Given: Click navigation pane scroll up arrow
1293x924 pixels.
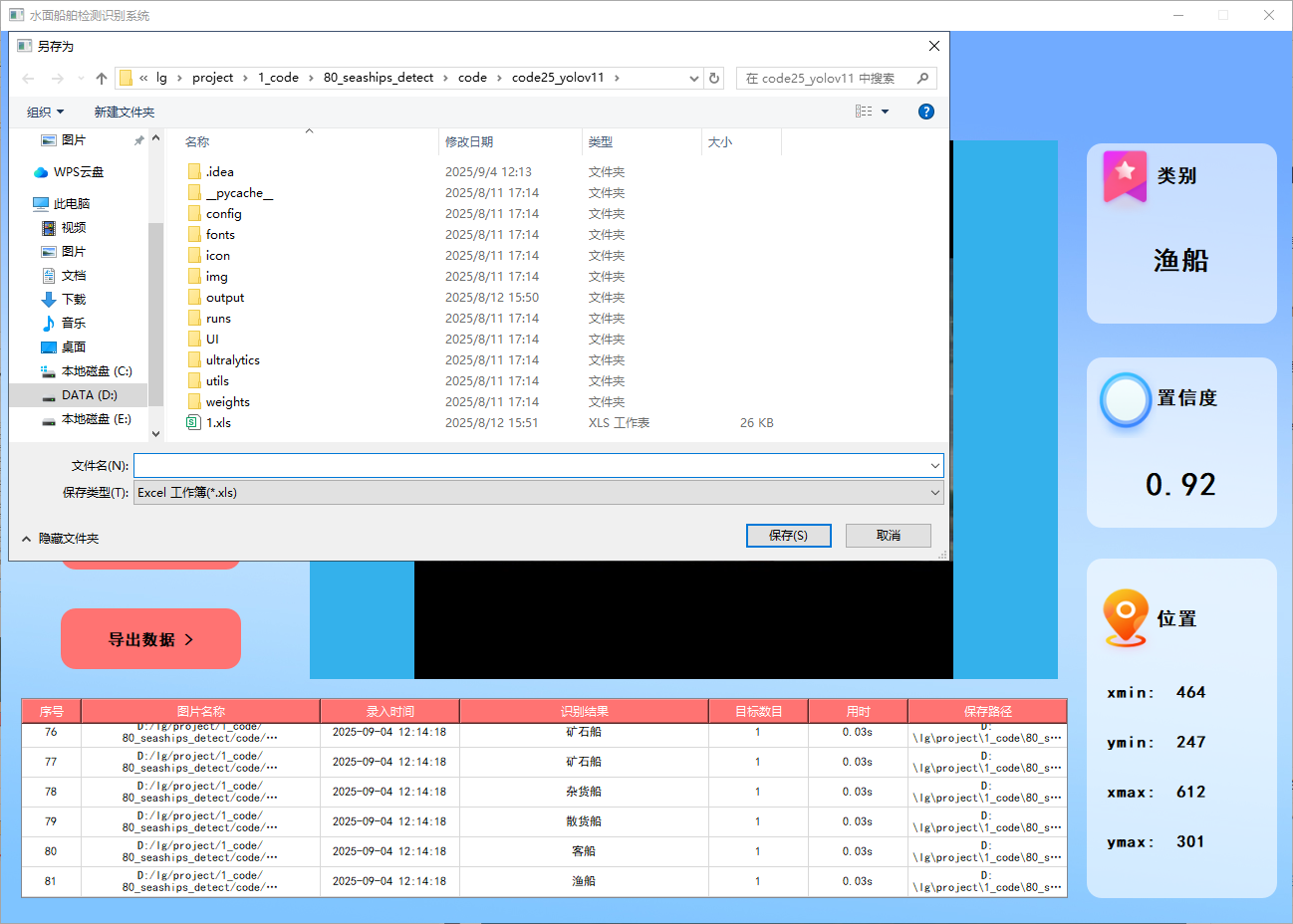Looking at the screenshot, I should coord(155,138).
